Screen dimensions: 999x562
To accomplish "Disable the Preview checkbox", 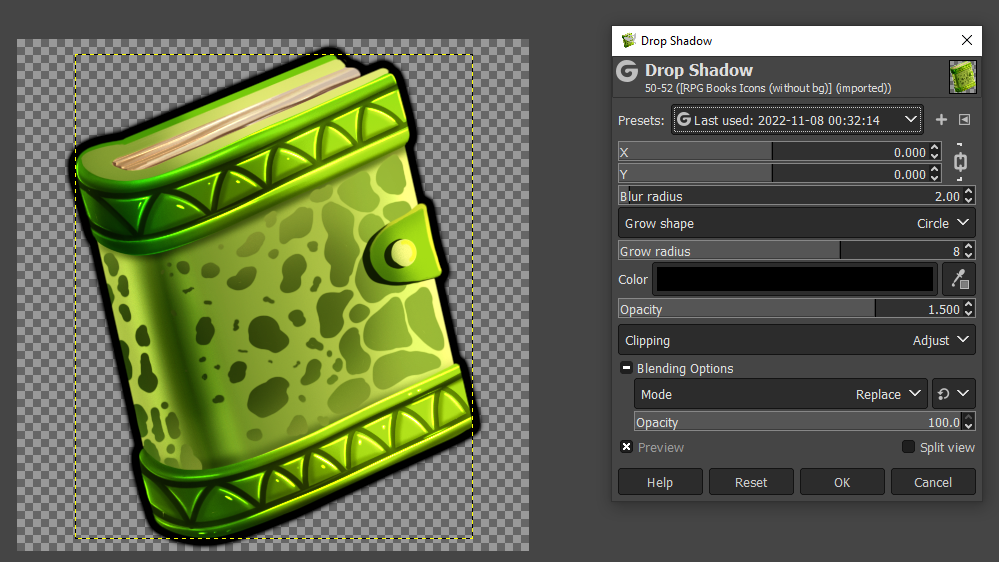I will (626, 447).
